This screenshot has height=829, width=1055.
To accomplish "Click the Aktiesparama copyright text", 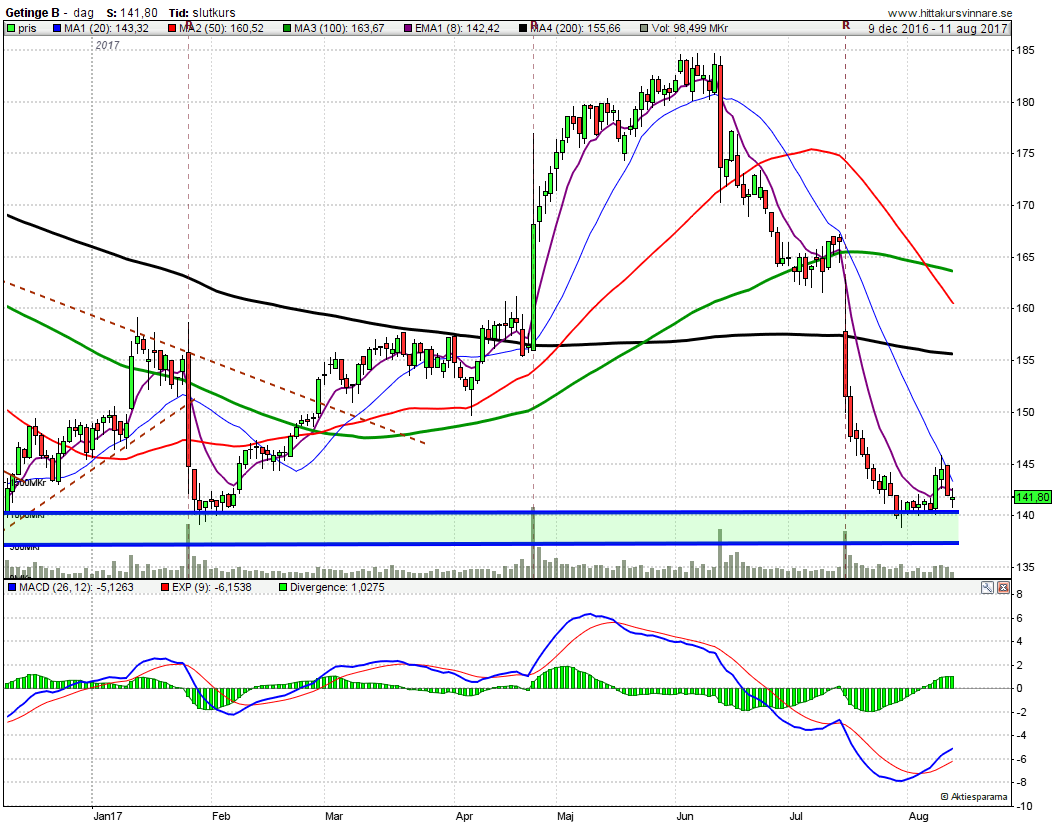I will pos(974,797).
